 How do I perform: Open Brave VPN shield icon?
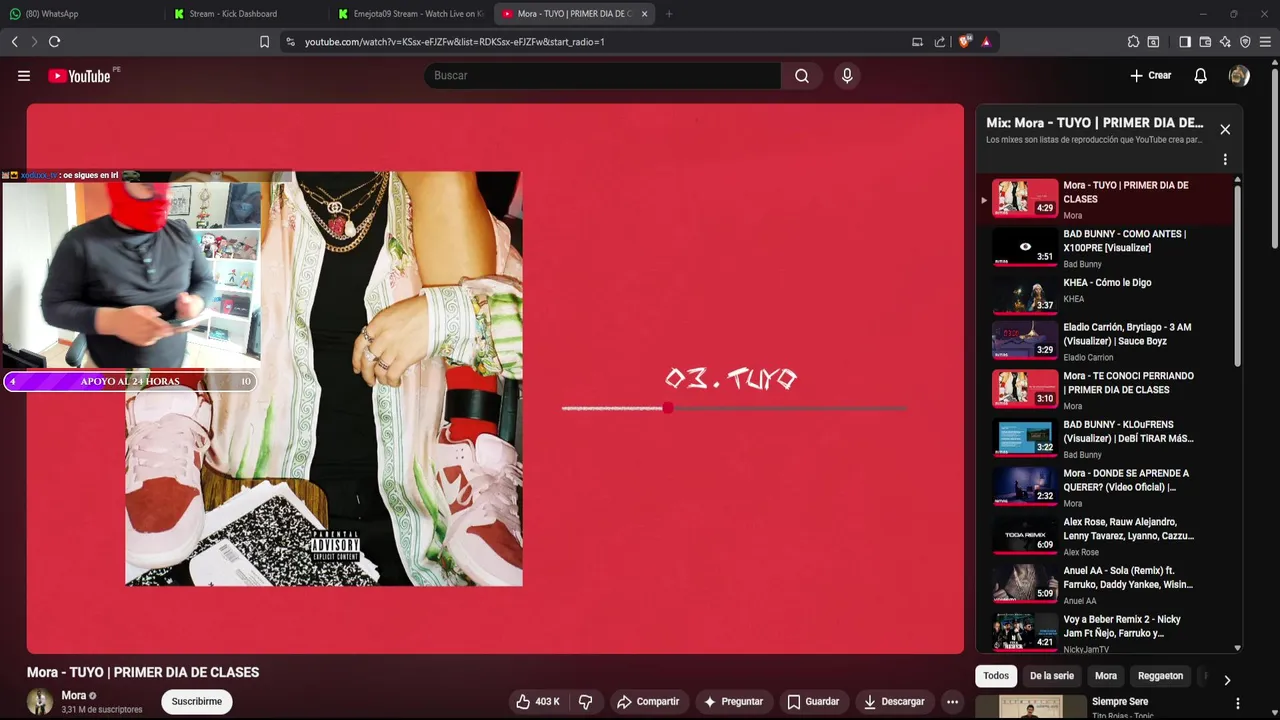(x=1245, y=42)
